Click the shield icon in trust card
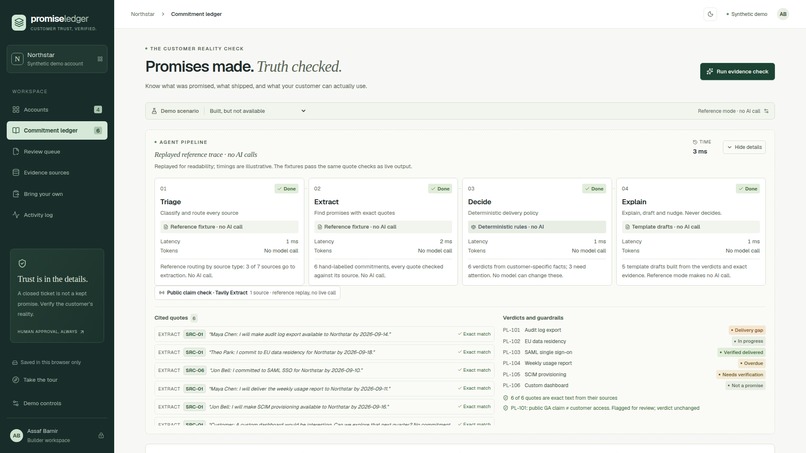806x453 pixels. [x=22, y=263]
